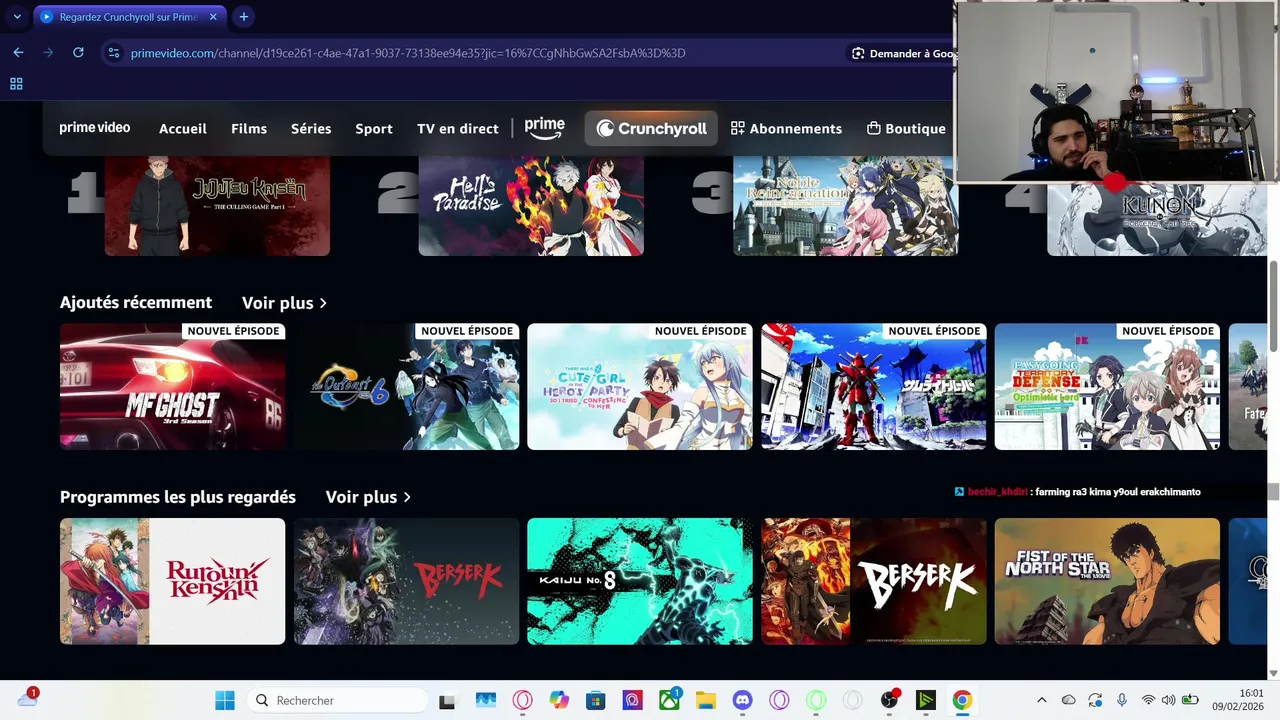Open the apps grid icon in bookmarks bar

[x=16, y=84]
